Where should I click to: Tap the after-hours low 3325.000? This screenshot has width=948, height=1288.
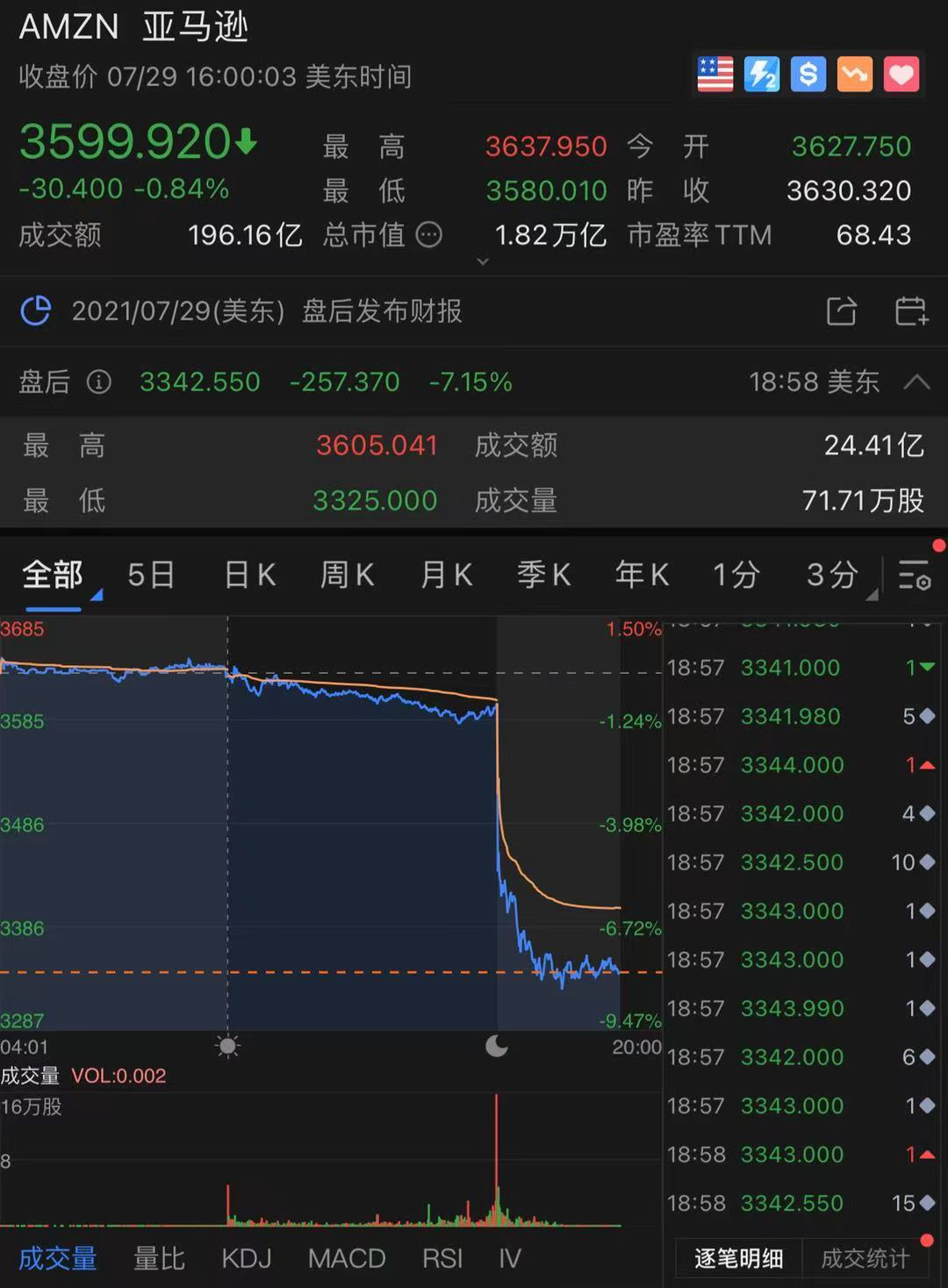[375, 500]
